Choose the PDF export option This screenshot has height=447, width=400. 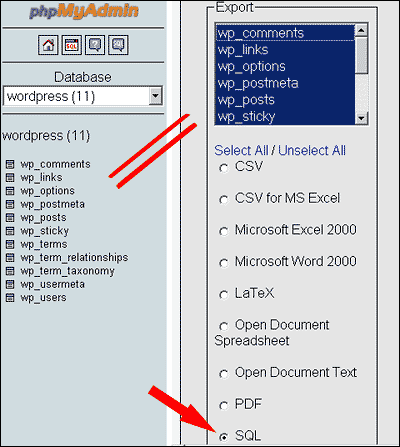224,406
